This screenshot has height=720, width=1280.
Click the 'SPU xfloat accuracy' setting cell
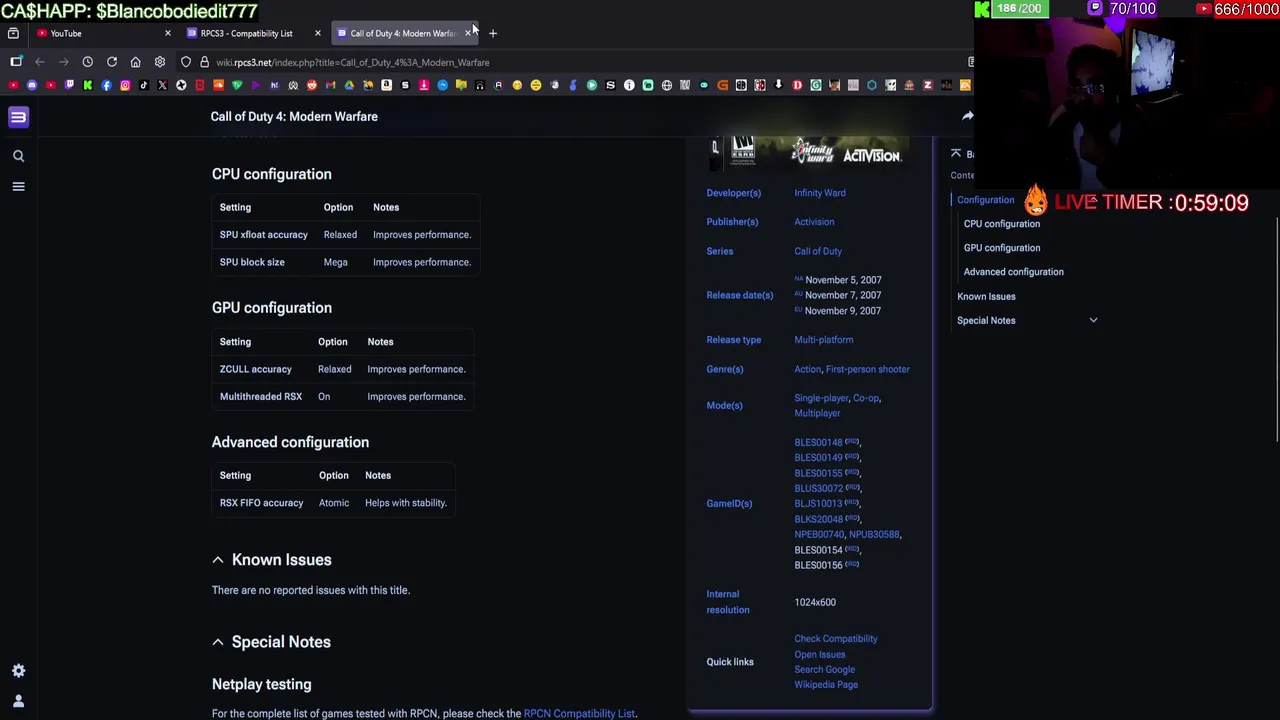(264, 235)
